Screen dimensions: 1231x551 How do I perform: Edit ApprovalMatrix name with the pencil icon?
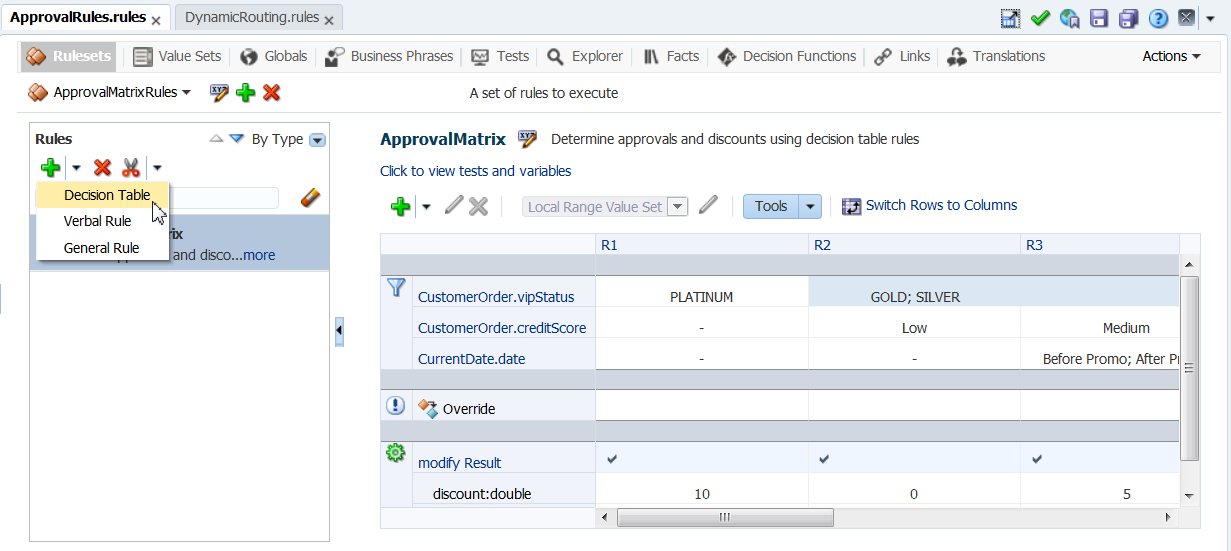(x=527, y=139)
